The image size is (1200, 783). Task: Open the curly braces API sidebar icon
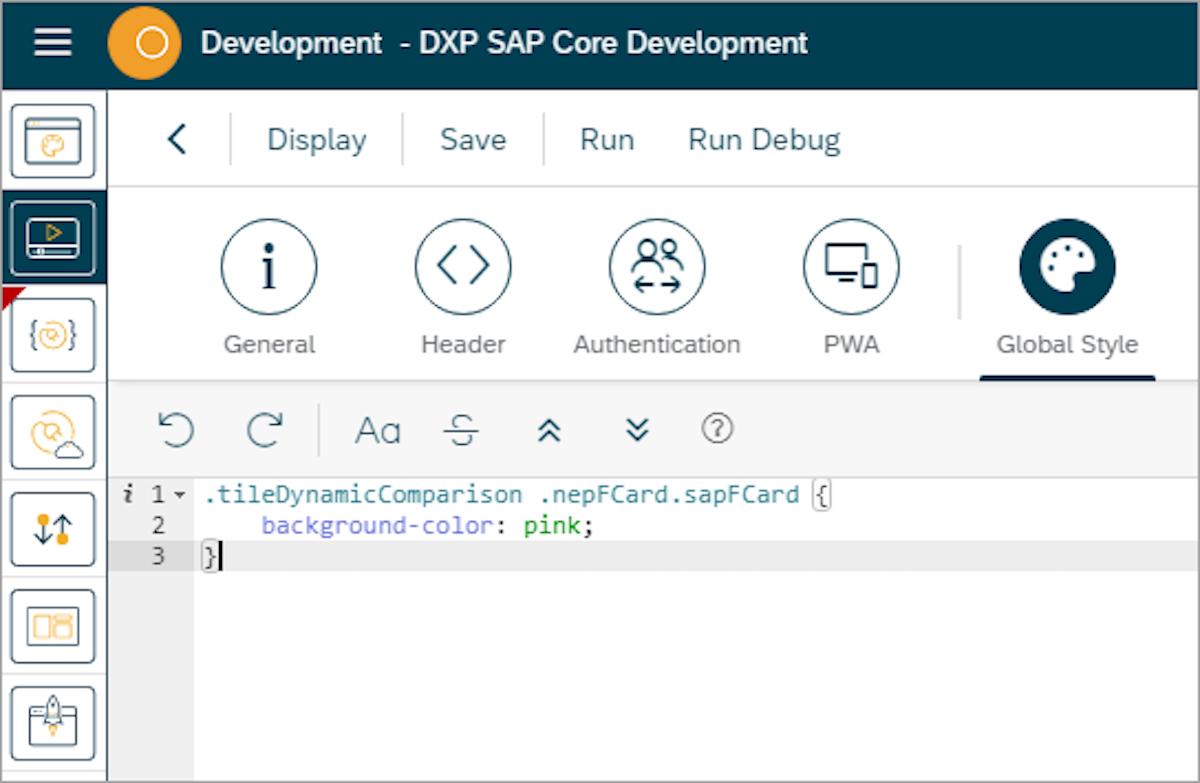click(x=53, y=335)
